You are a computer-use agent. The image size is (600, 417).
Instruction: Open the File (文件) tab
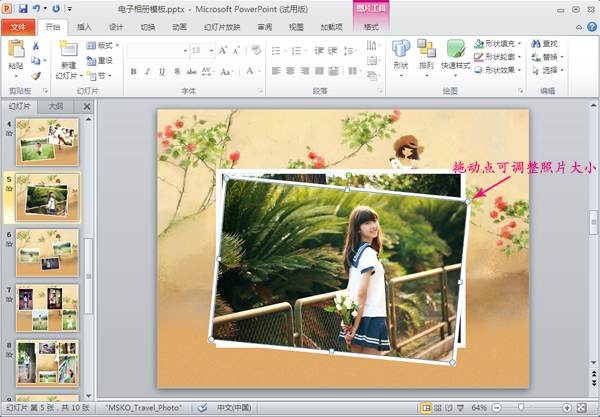tap(18, 27)
